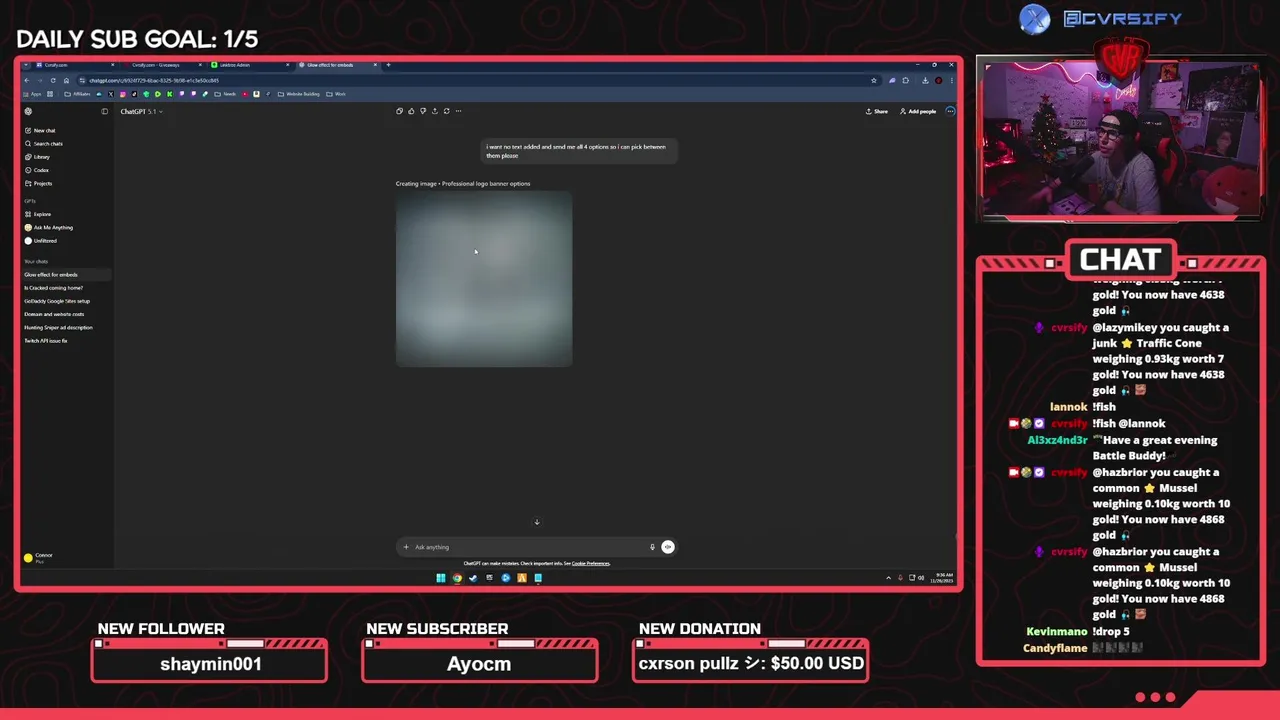Click the generating image thumbnail

pos(484,279)
